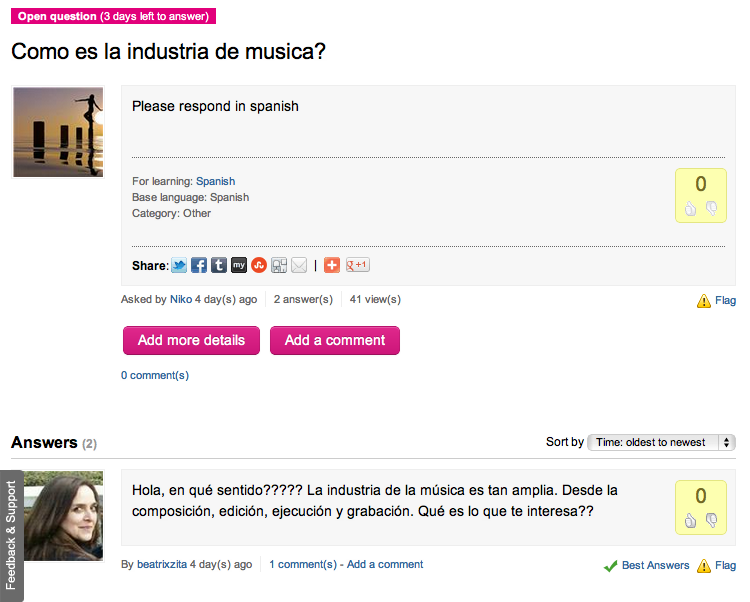Open the Feedback & Support side tab
This screenshot has width=750, height=602.
(x=11, y=535)
